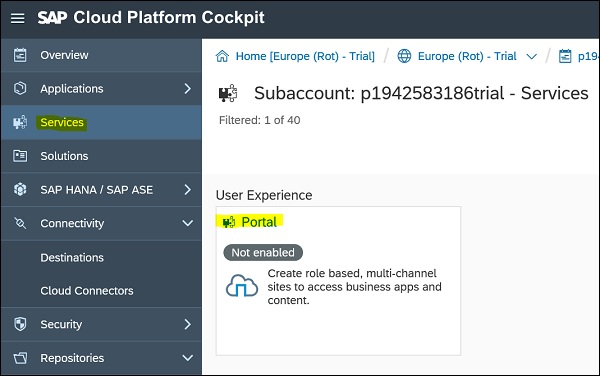Open the Europe (Rot) - Trial dropdown arrow

click(x=532, y=57)
